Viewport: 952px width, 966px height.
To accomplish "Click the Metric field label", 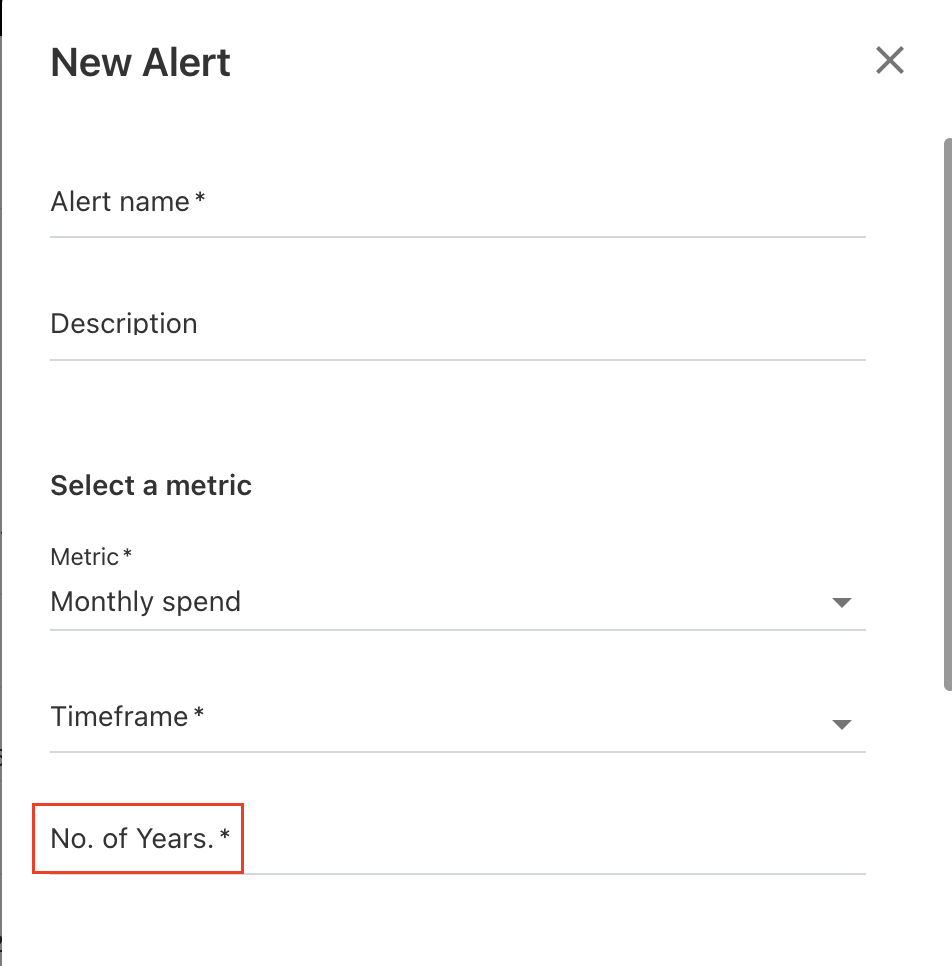I will pos(86,557).
